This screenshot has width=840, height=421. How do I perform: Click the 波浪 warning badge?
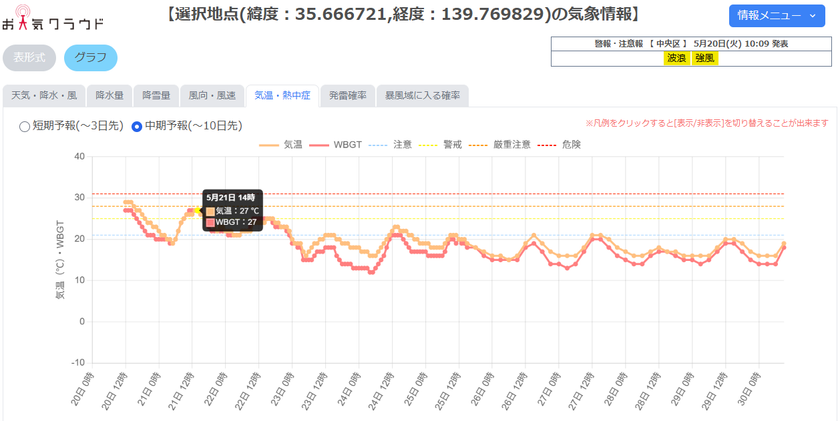(677, 58)
